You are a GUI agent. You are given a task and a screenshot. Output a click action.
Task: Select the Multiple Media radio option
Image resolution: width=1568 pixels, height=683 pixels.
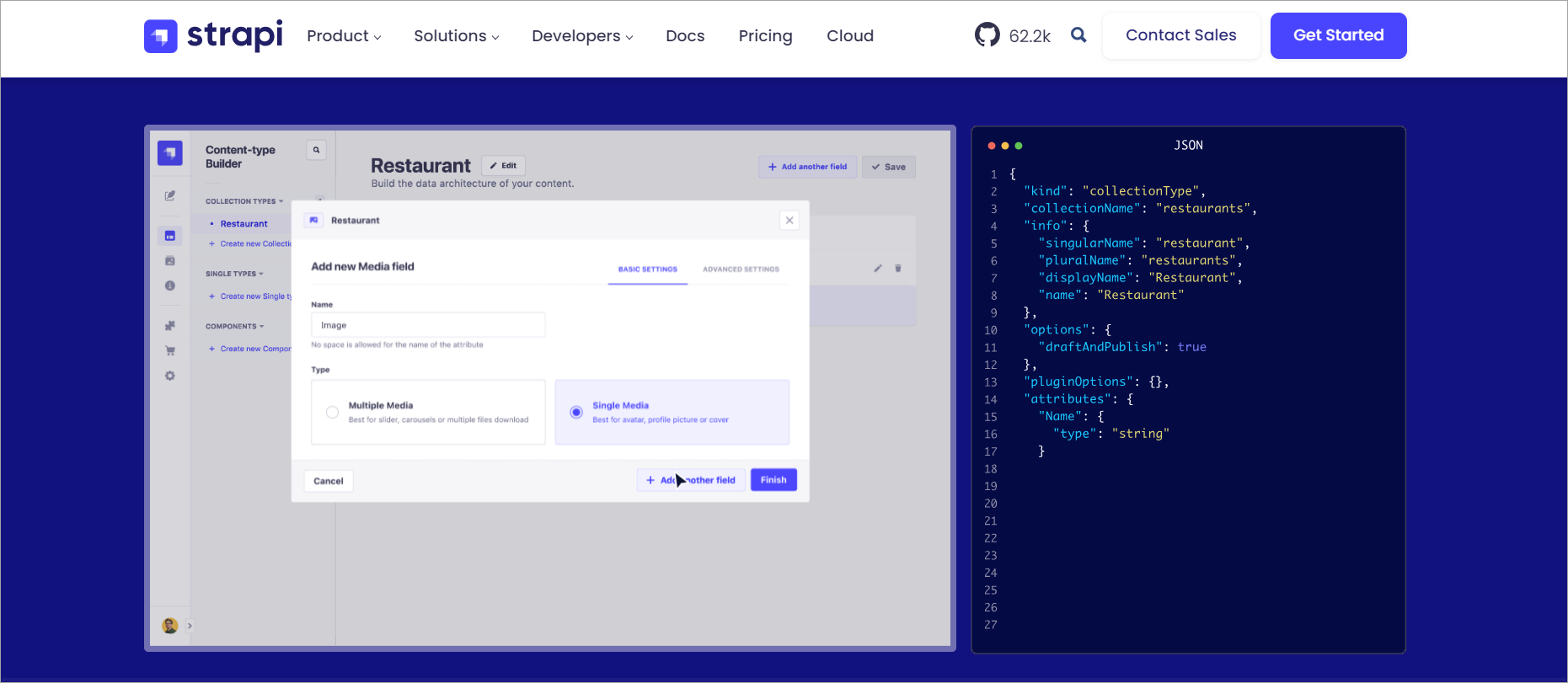point(333,412)
